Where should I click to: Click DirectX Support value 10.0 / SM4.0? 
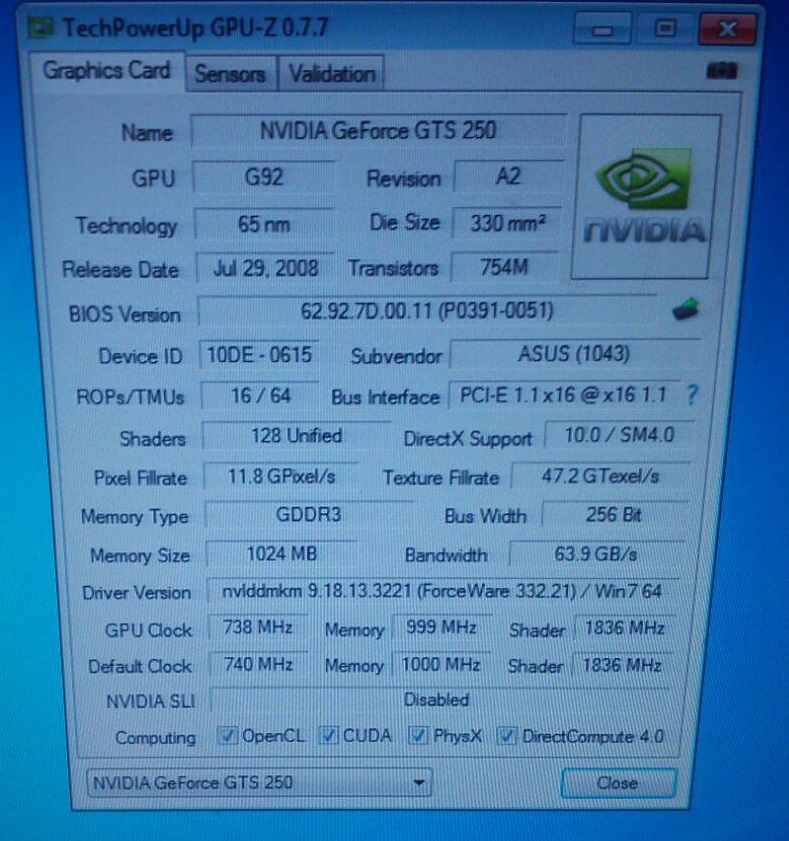point(620,434)
